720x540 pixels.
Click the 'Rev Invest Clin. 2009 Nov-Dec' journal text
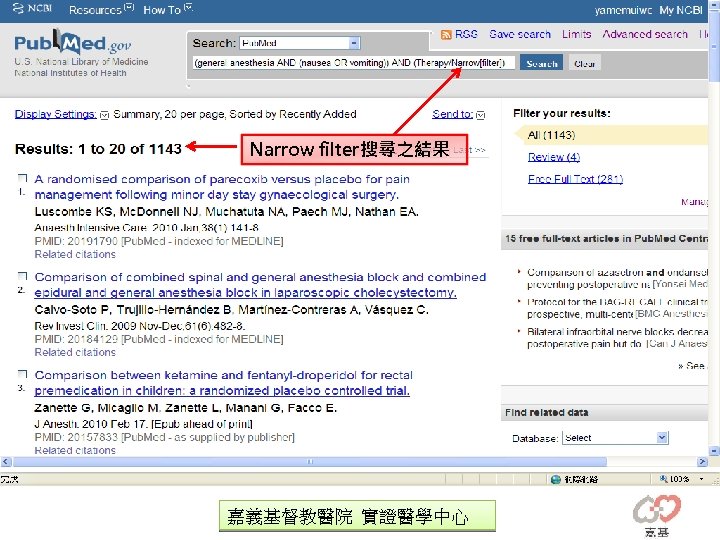pyautogui.click(x=140, y=326)
